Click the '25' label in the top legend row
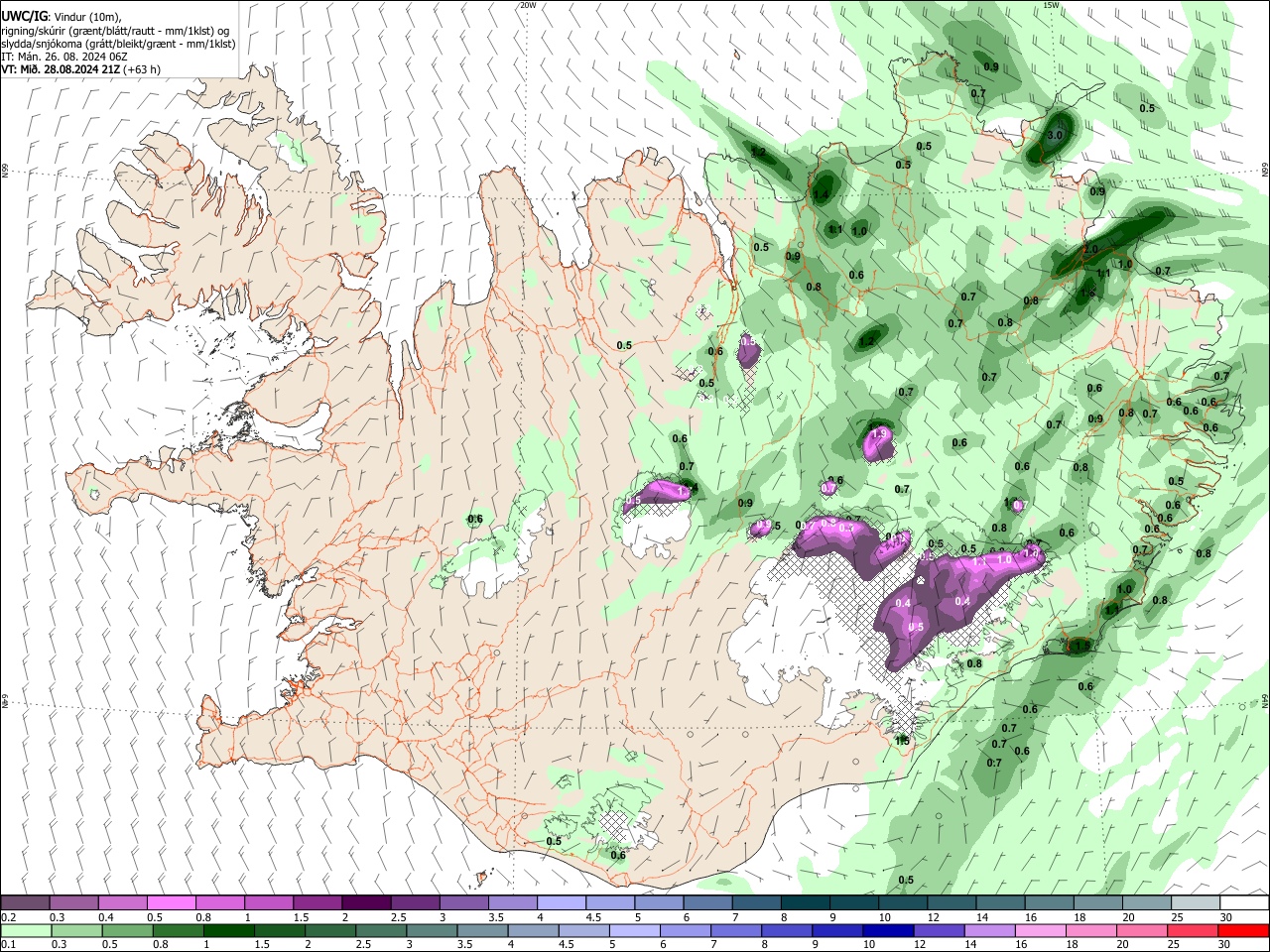Screen dimensions: 1270x952 [1177, 917]
